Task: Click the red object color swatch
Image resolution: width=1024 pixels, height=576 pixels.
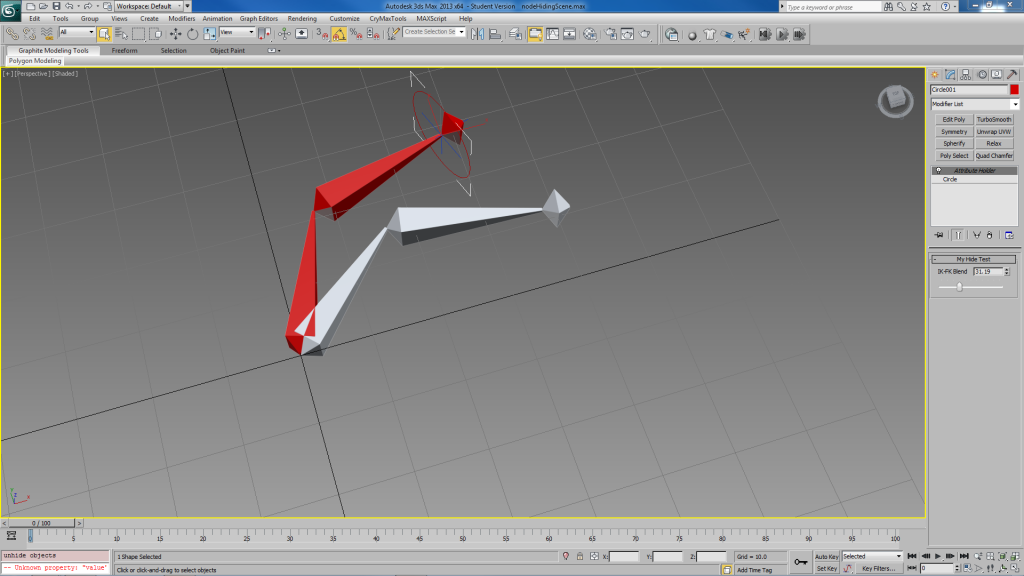Action: pyautogui.click(x=1014, y=90)
